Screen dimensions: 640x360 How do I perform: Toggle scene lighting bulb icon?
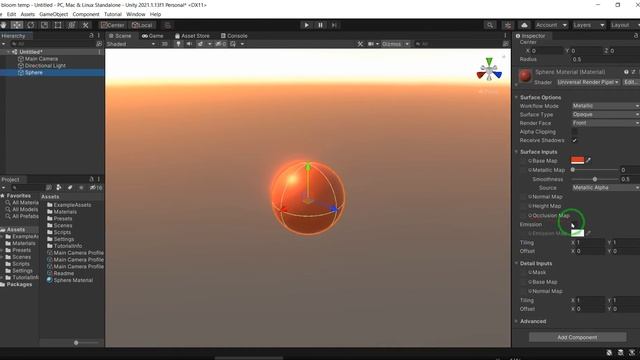click(x=178, y=44)
